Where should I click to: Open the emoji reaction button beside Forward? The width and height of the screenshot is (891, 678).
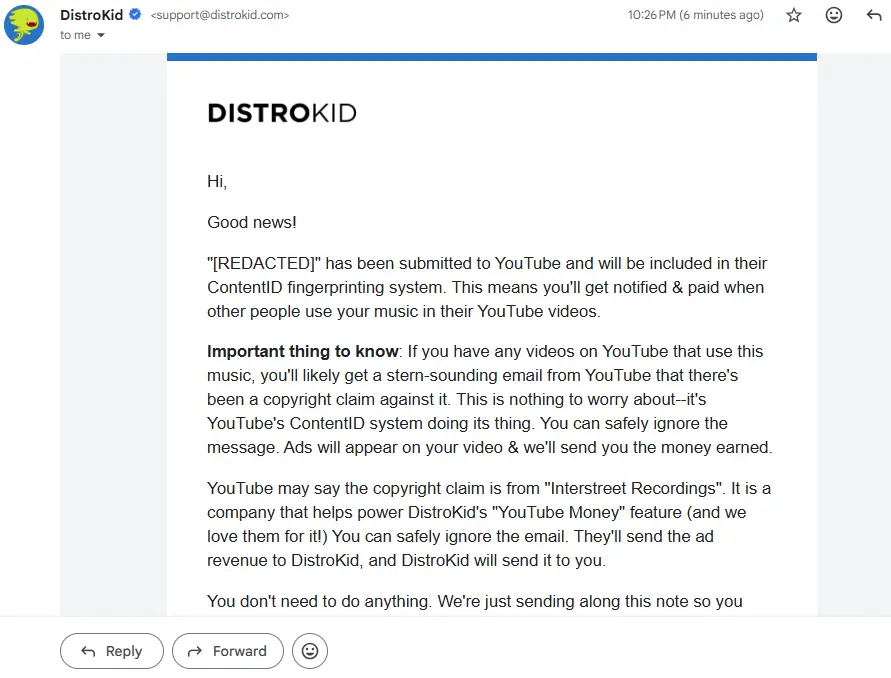pyautogui.click(x=310, y=651)
